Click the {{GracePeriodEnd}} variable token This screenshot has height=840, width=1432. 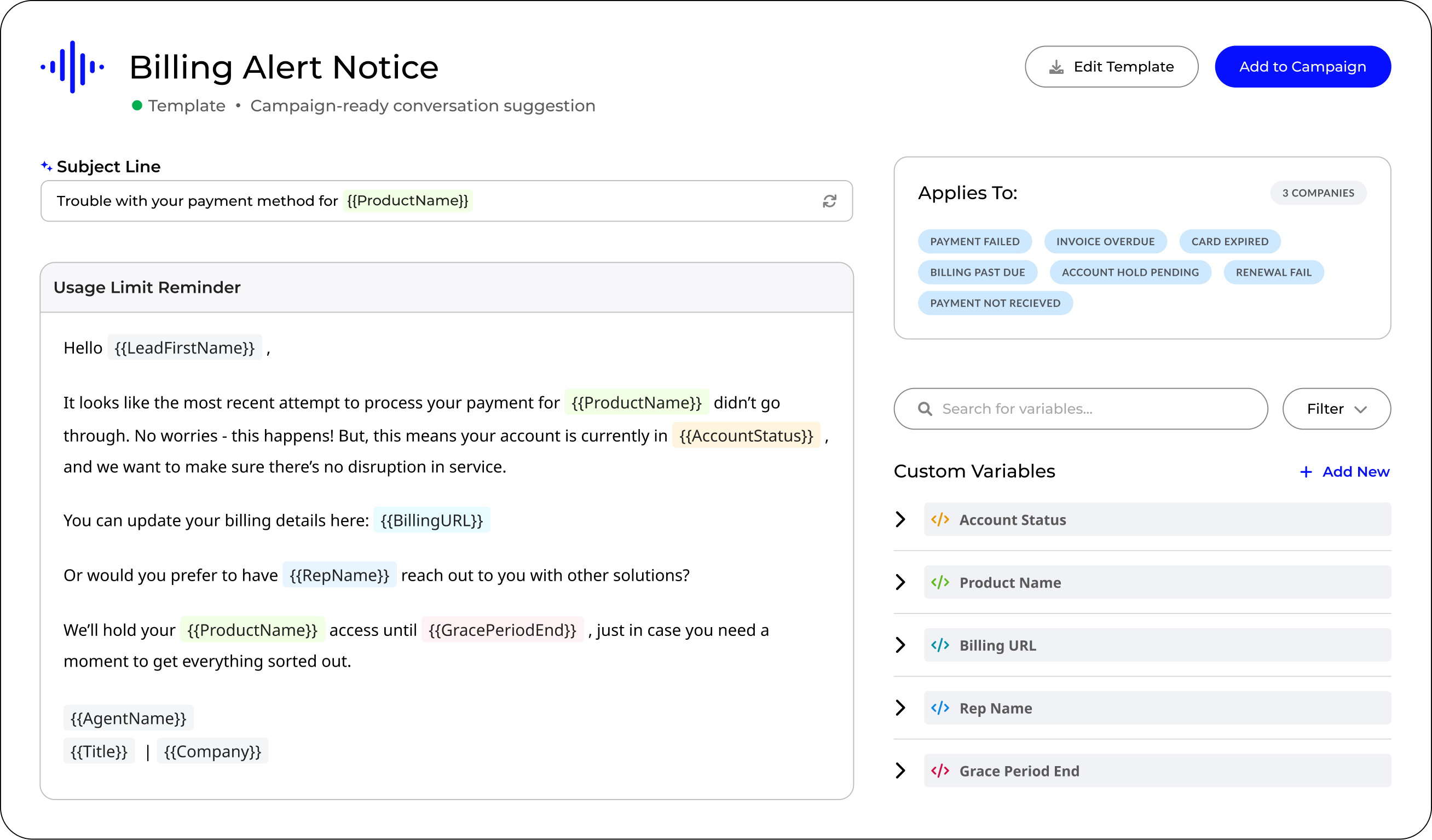tap(503, 630)
